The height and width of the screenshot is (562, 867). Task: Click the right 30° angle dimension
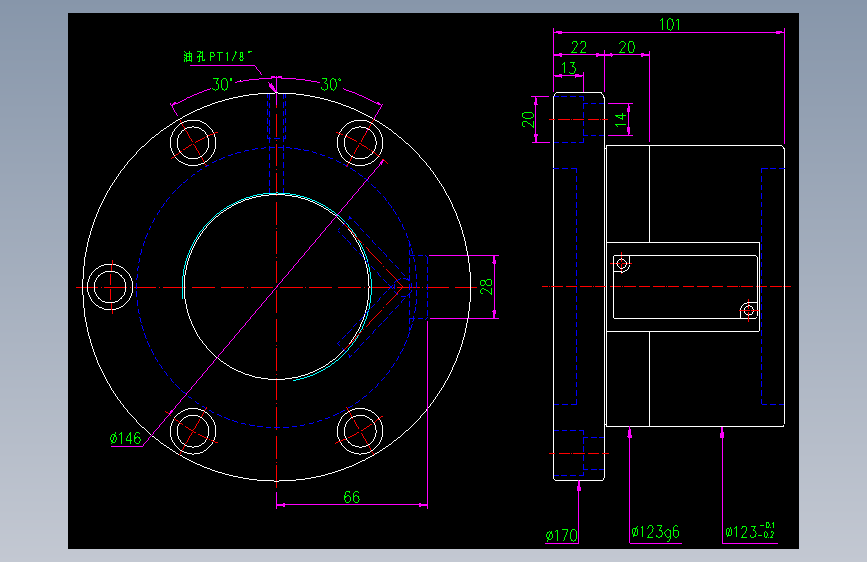pyautogui.click(x=331, y=85)
